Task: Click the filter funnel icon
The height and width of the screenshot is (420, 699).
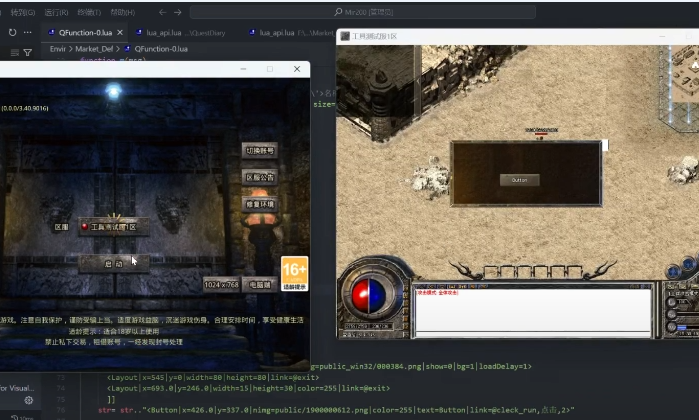Action: point(27,51)
